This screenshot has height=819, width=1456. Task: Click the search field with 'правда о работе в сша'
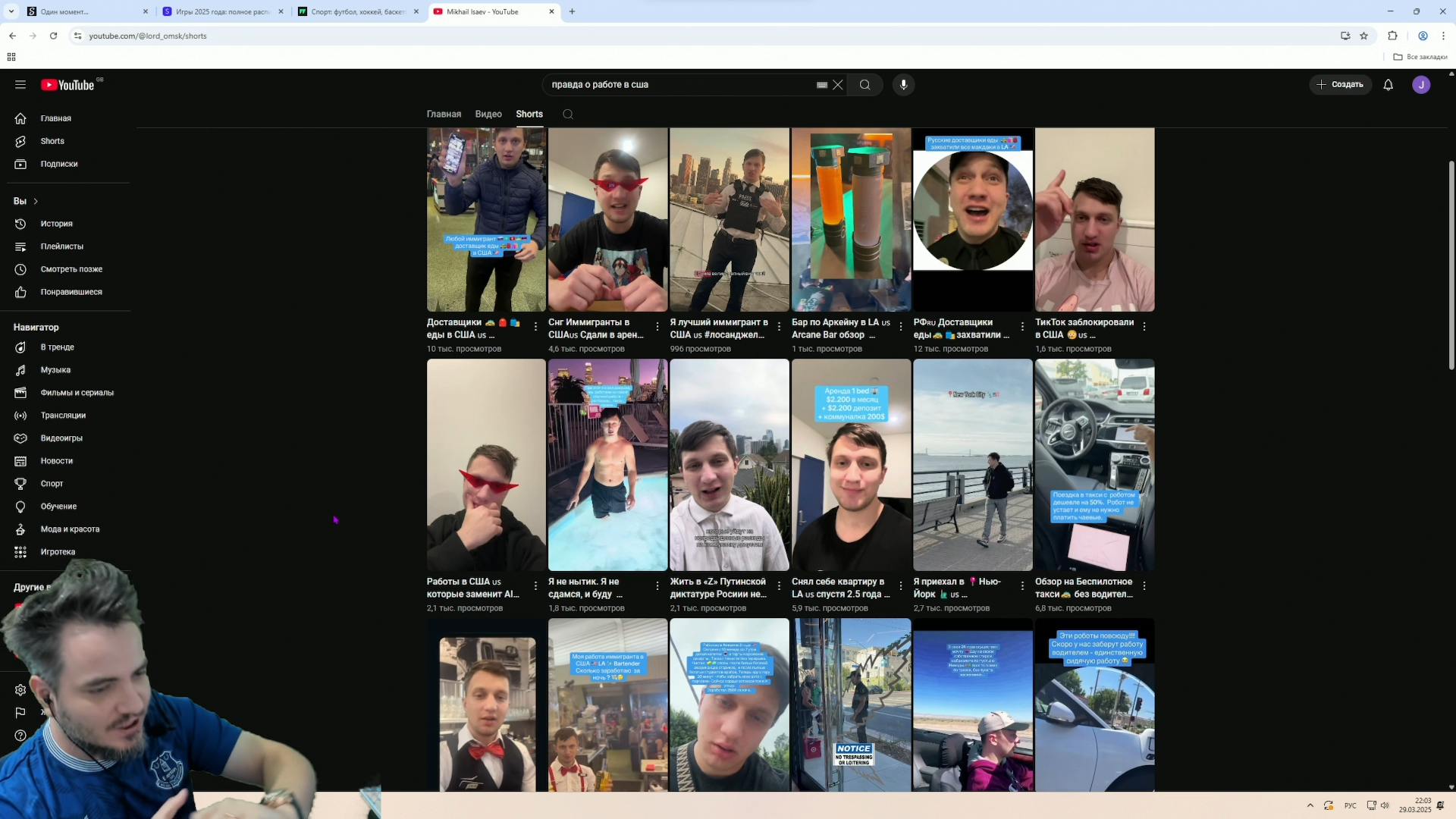(679, 85)
